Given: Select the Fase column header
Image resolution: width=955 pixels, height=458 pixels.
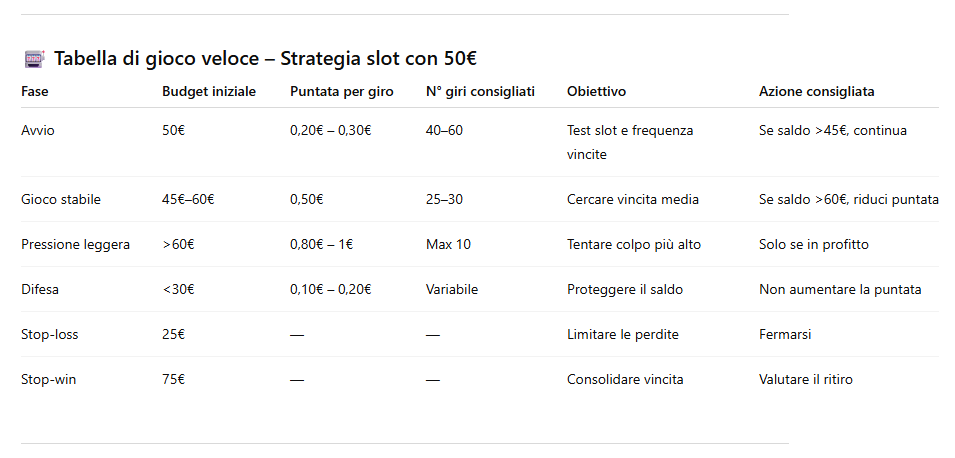Looking at the screenshot, I should (35, 92).
